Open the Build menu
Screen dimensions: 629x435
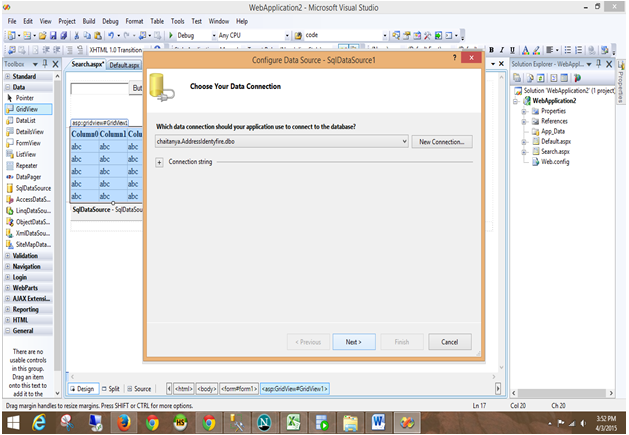pyautogui.click(x=89, y=21)
